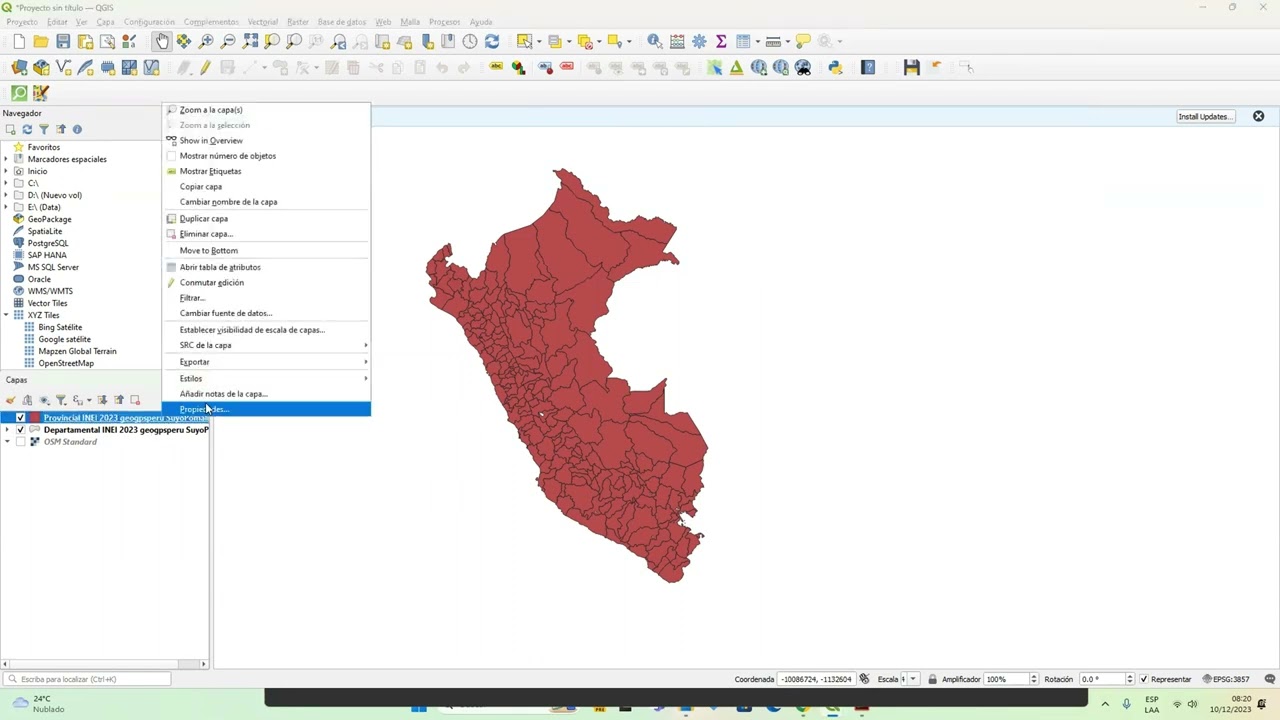
Task: Toggle visibility of Provincial INEI 2023 layer
Action: (20, 418)
